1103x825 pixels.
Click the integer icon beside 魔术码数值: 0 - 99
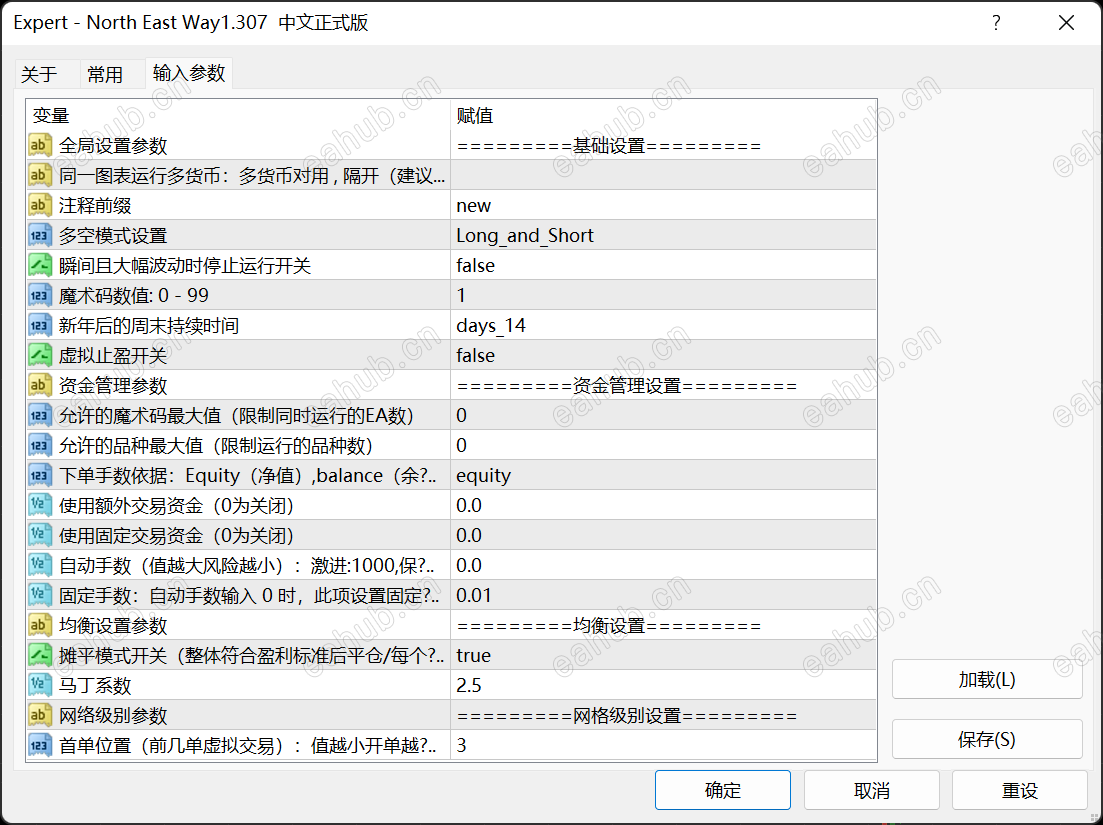[40, 295]
